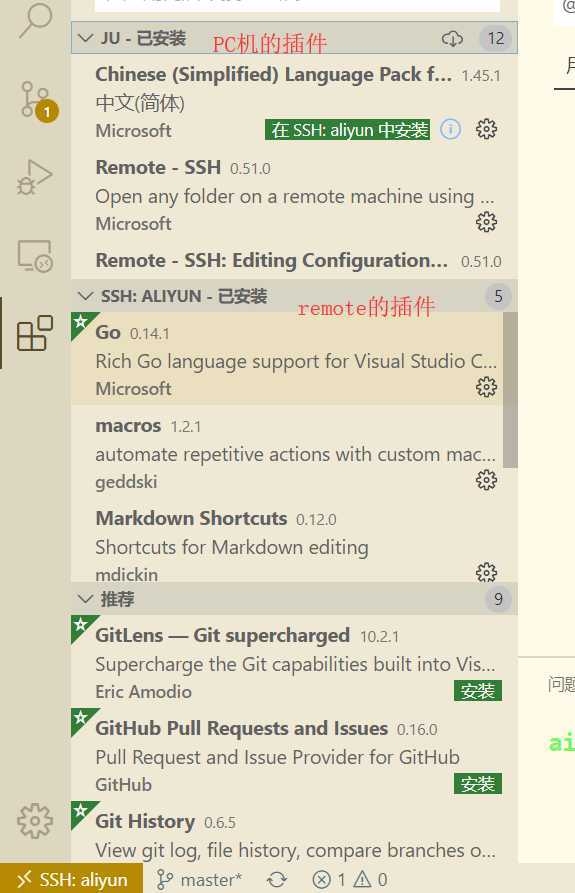Click the SSH: aliyun remote indicator
This screenshot has width=575, height=893.
click(71, 880)
